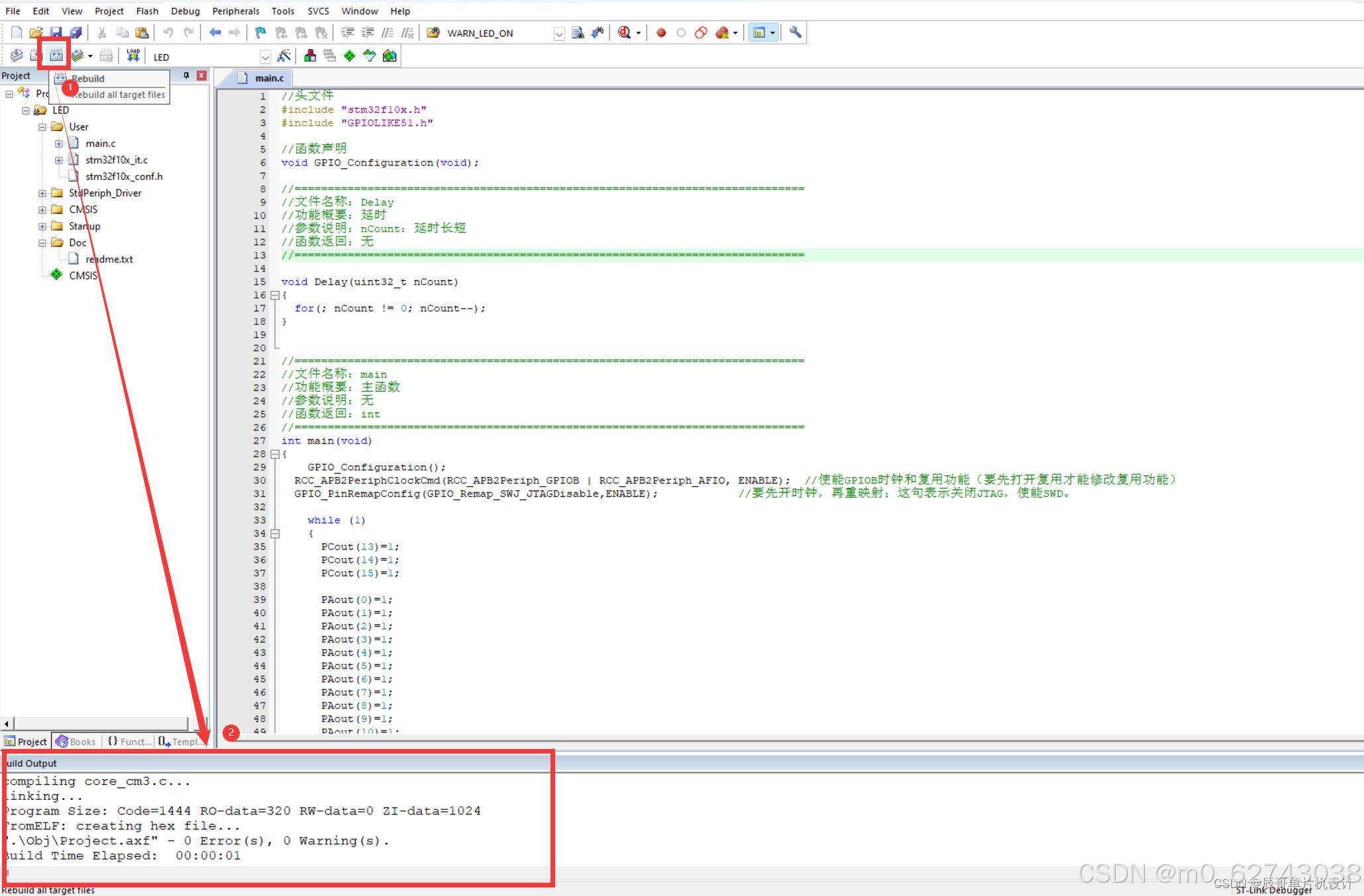
Task: Open the LED target selection dropdown
Action: pyautogui.click(x=265, y=57)
